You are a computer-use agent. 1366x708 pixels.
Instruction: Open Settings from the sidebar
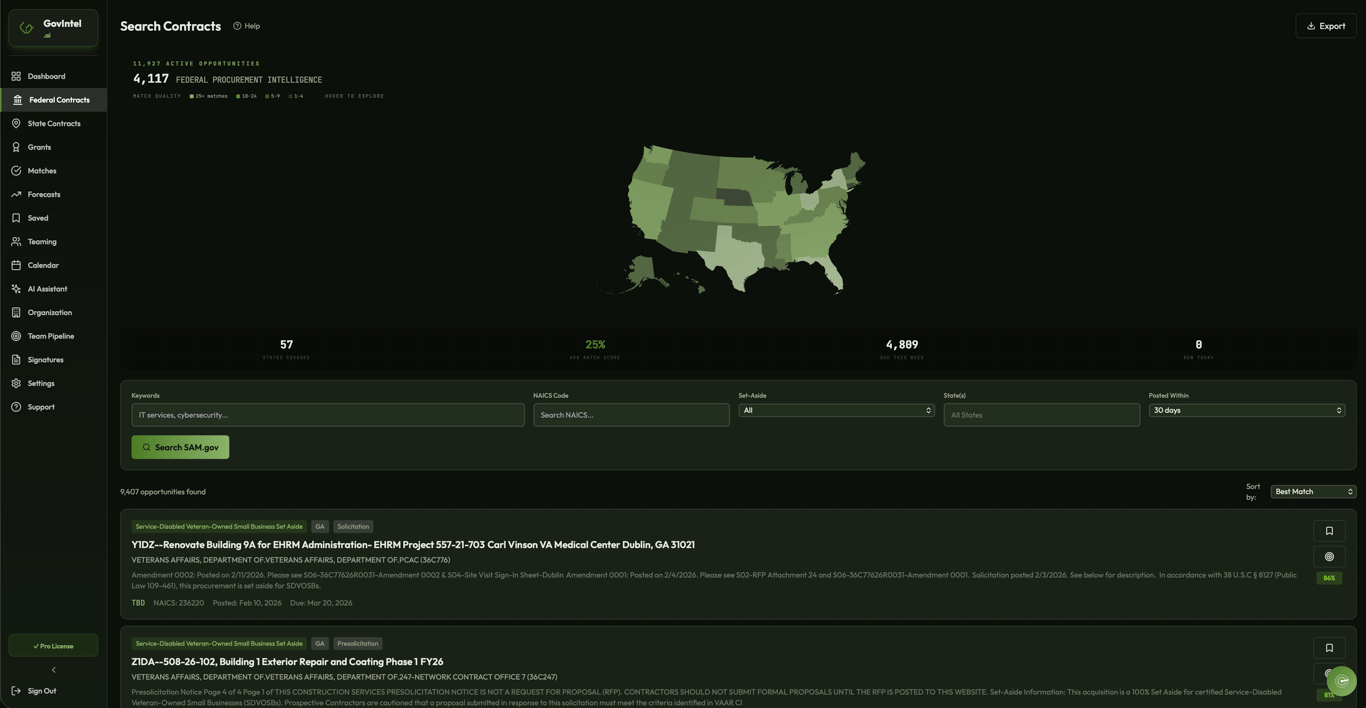(41, 383)
